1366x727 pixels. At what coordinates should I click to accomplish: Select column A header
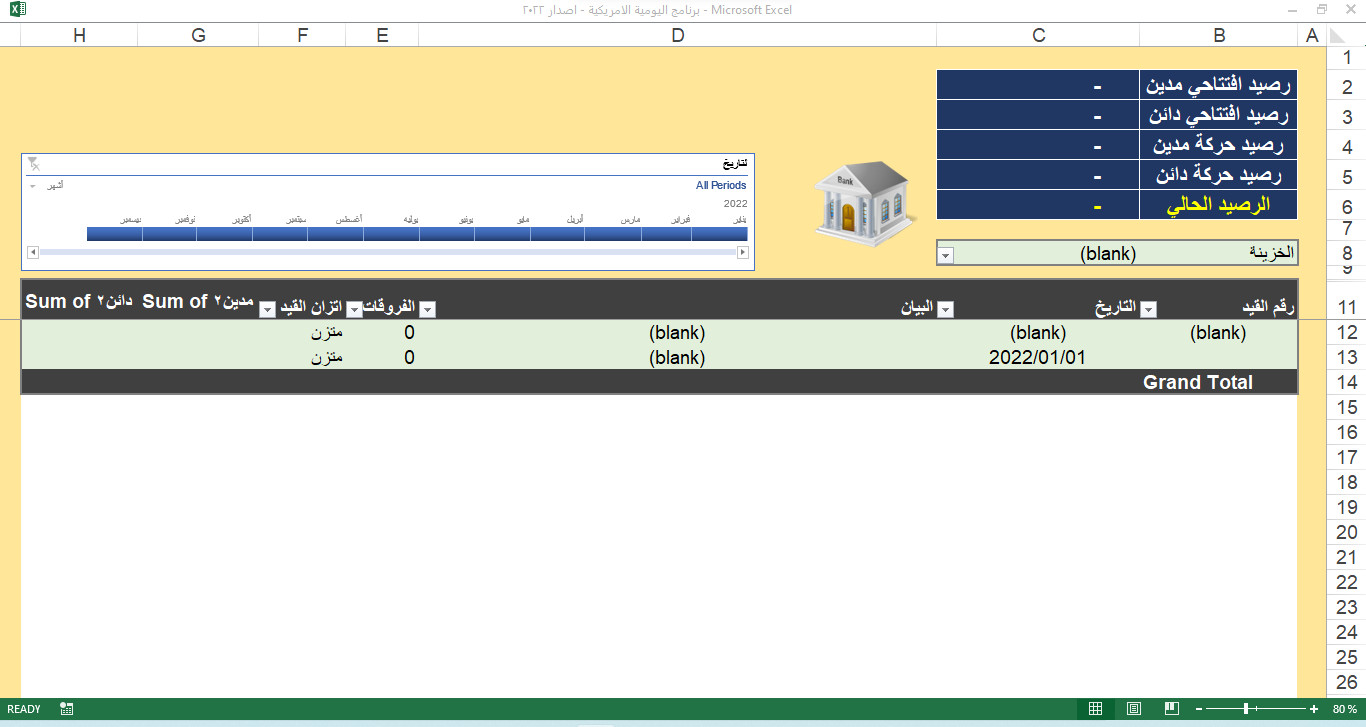click(1312, 36)
